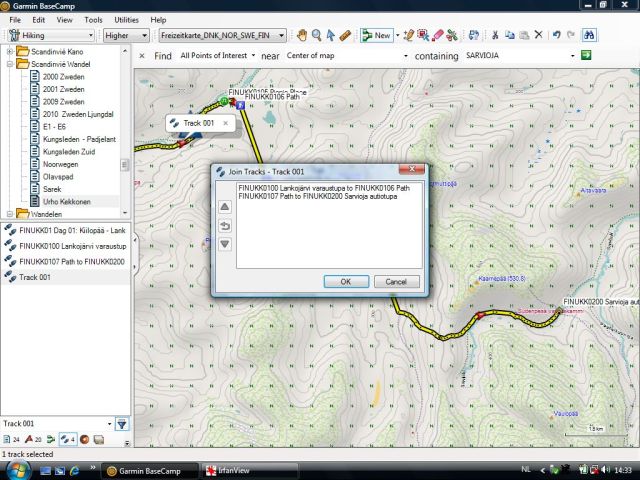Click the filter funnel icon
This screenshot has width=640, height=480.
[x=121, y=424]
